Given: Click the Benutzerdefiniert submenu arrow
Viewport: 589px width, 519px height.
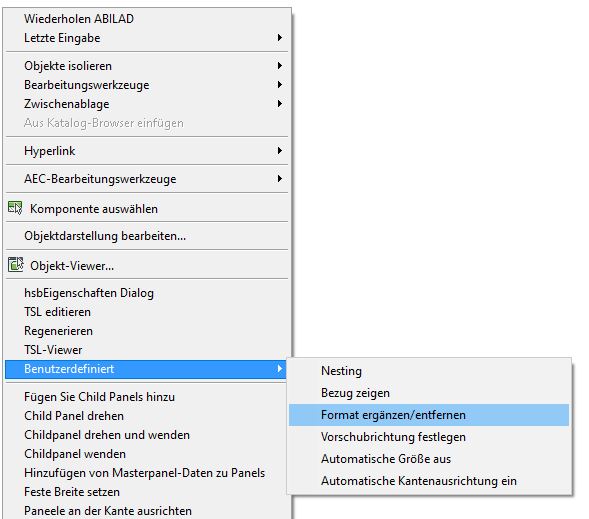Looking at the screenshot, I should tap(279, 368).
